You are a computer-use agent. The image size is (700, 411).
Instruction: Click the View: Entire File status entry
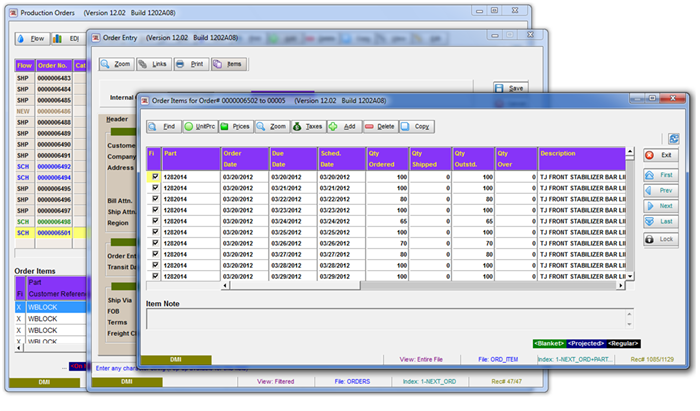click(x=421, y=359)
